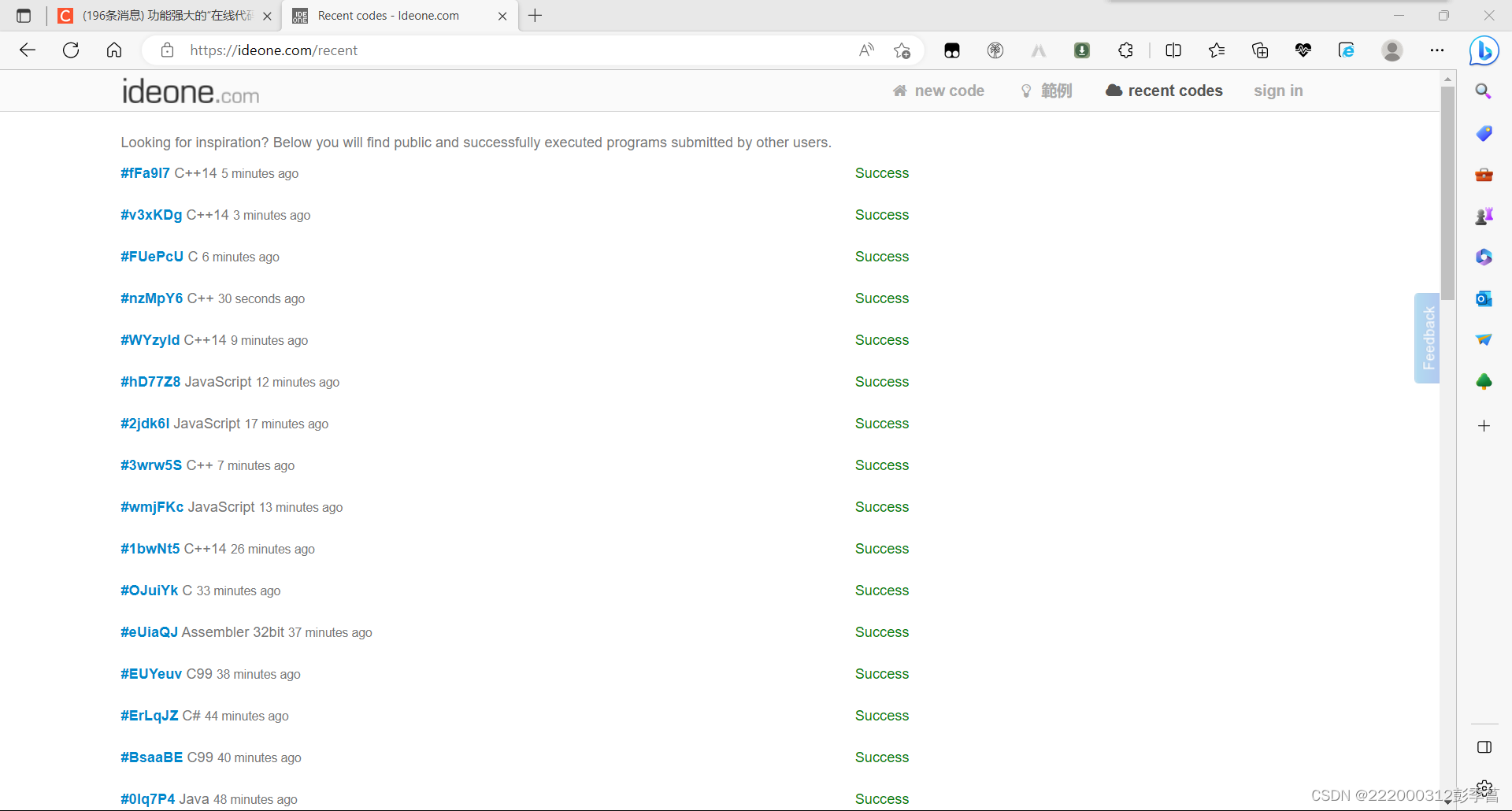Open the Settings and more menu
Screen dimensions: 1512x811
point(1437,50)
